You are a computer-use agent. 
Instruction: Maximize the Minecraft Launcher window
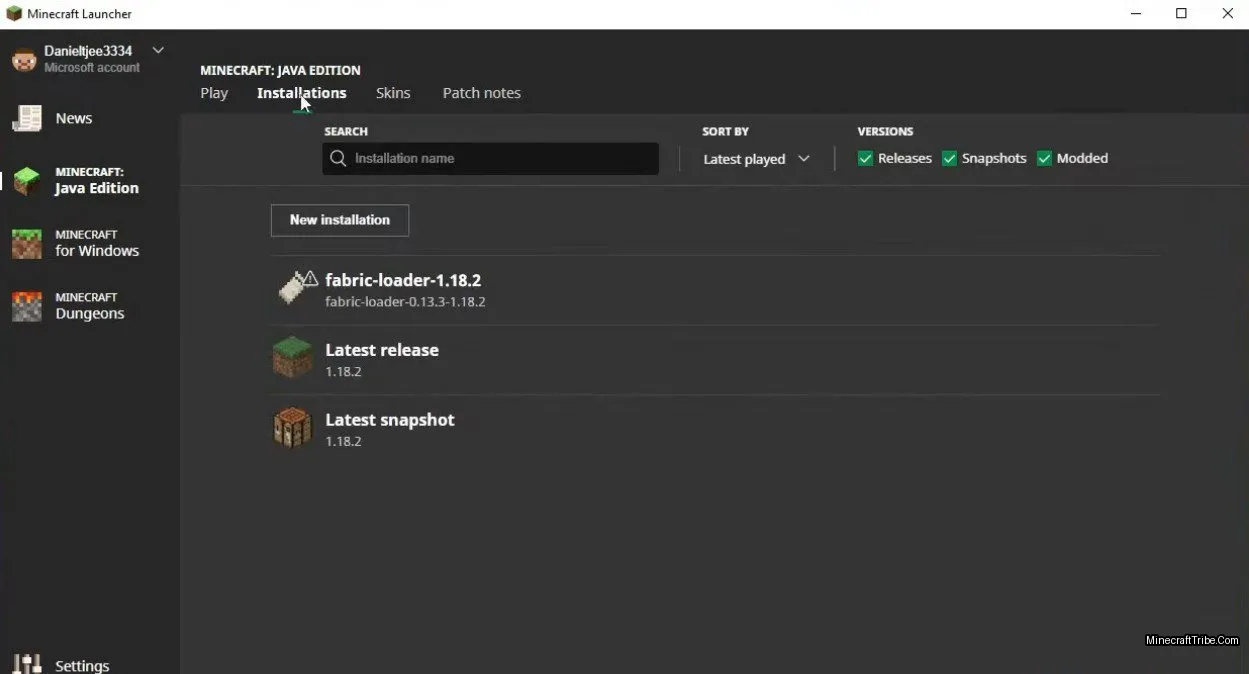pyautogui.click(x=1181, y=14)
